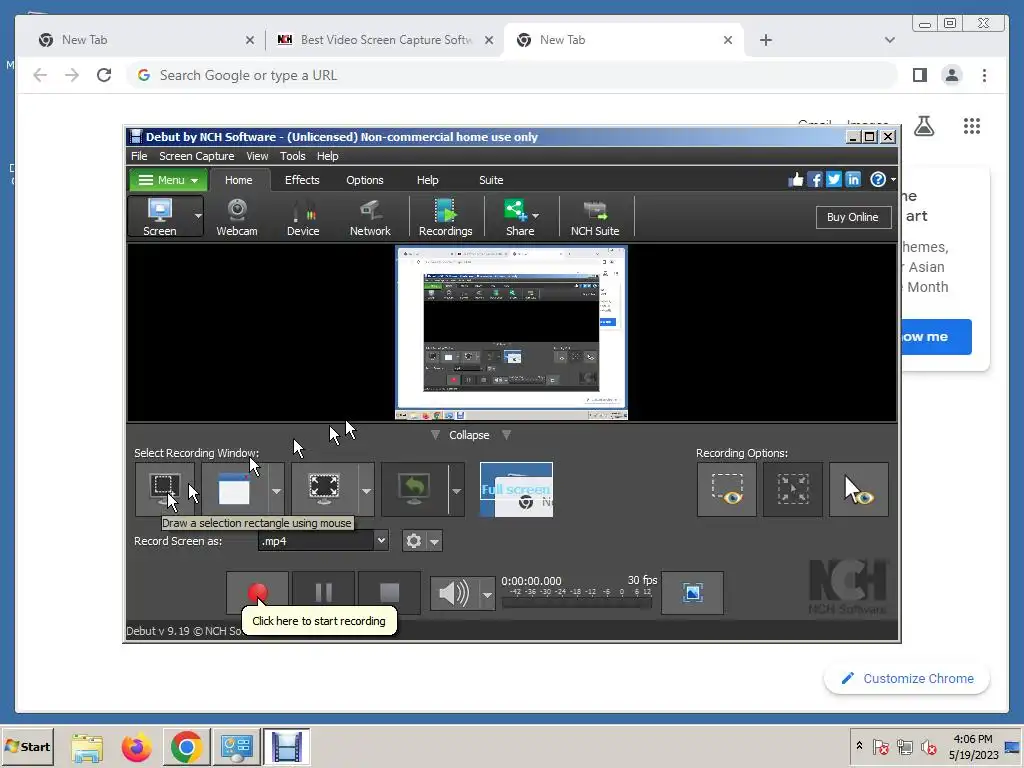Open the .mp4 record format dropdown
Screen dimensions: 1024x768
[323, 541]
